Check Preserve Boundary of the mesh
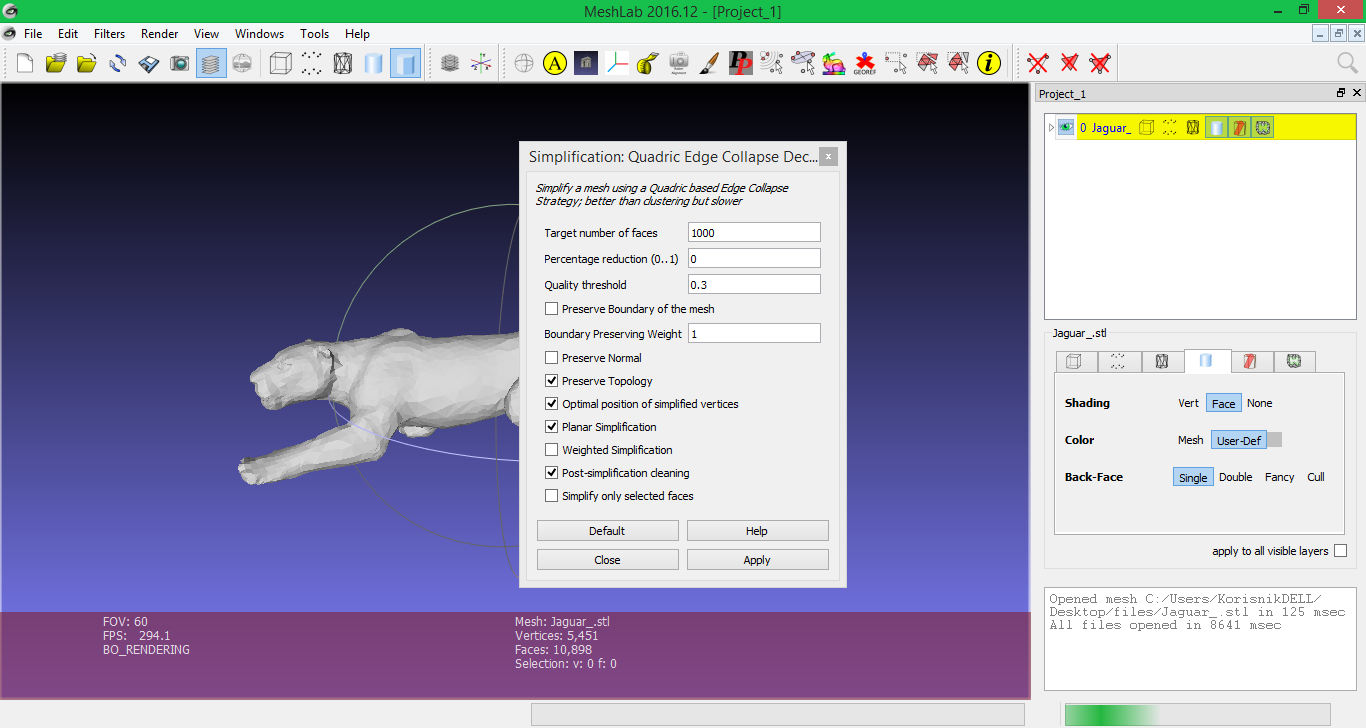 pos(551,309)
